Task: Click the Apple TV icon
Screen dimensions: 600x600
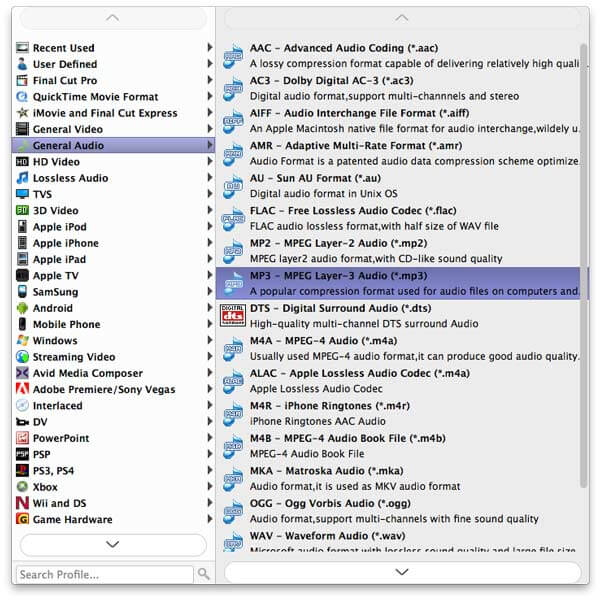Action: tap(22, 276)
